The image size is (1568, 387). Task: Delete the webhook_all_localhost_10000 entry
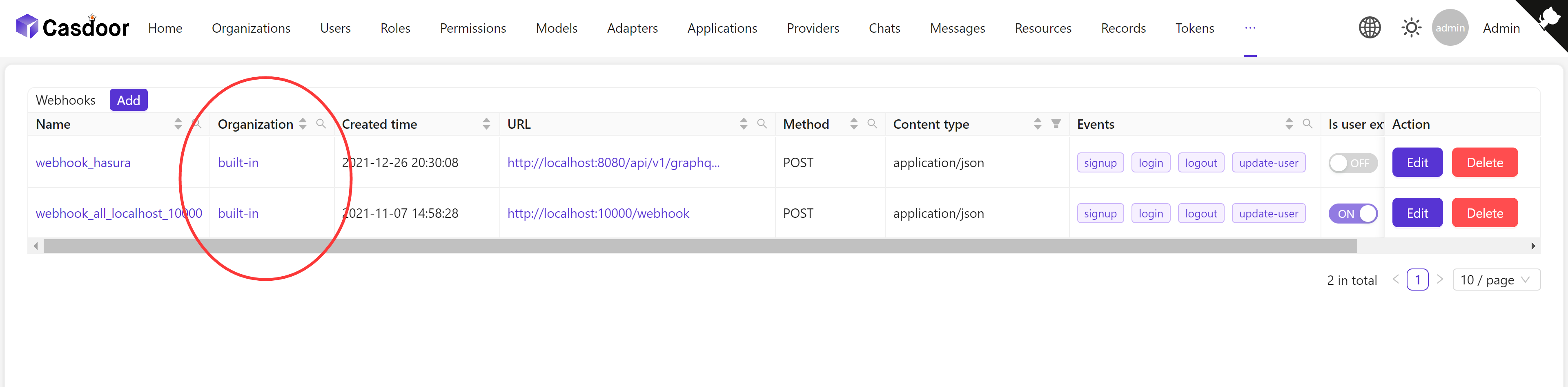point(1485,213)
